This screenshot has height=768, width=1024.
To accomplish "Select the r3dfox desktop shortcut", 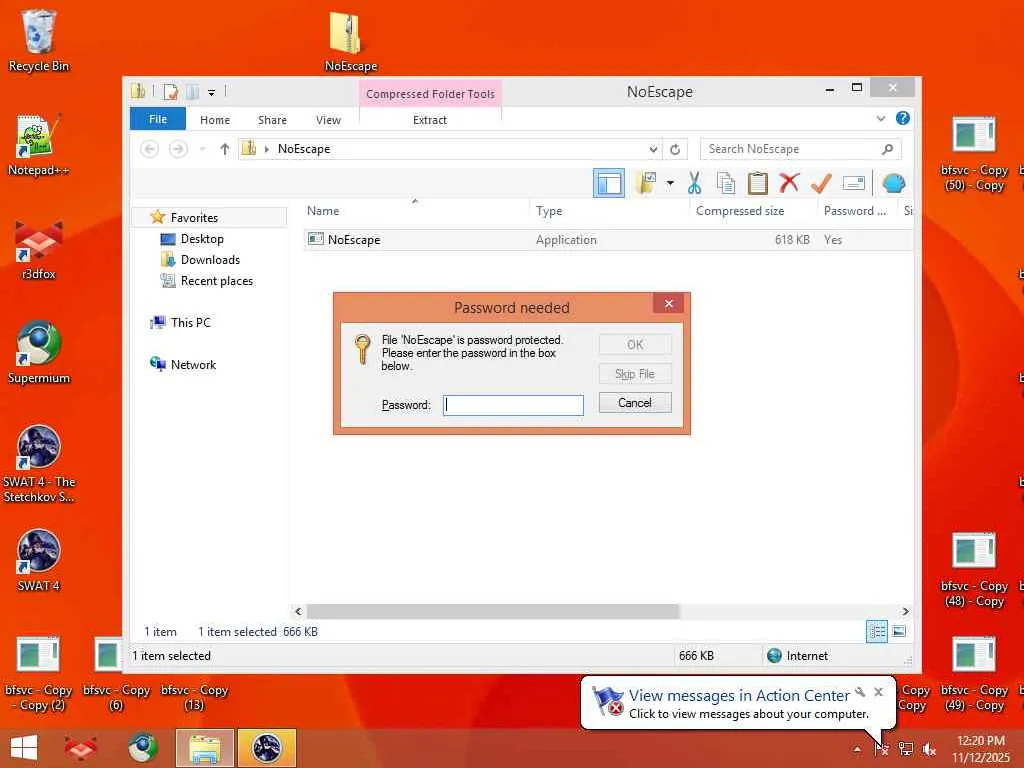I will pyautogui.click(x=39, y=249).
